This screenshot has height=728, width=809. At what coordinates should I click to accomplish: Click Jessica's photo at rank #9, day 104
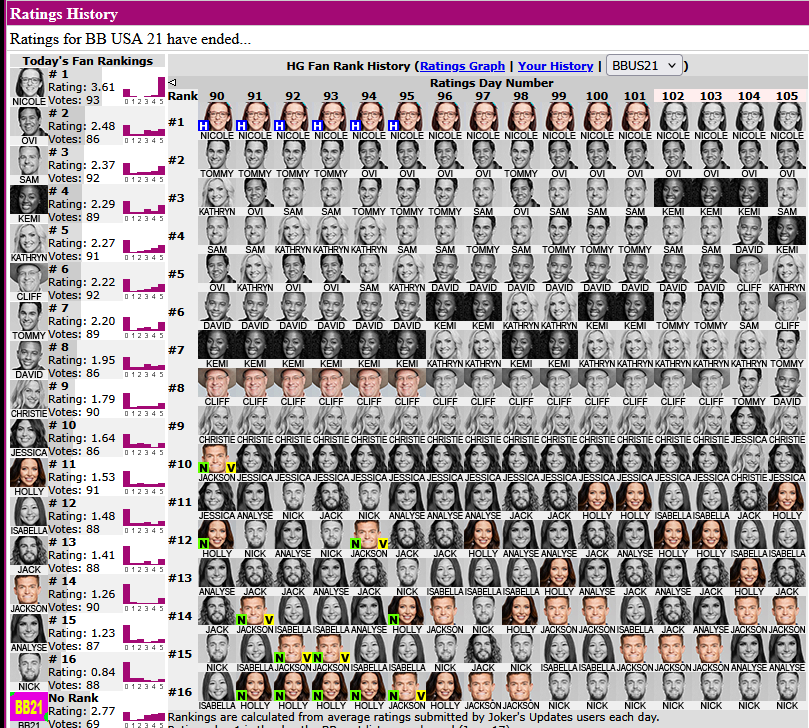point(749,420)
